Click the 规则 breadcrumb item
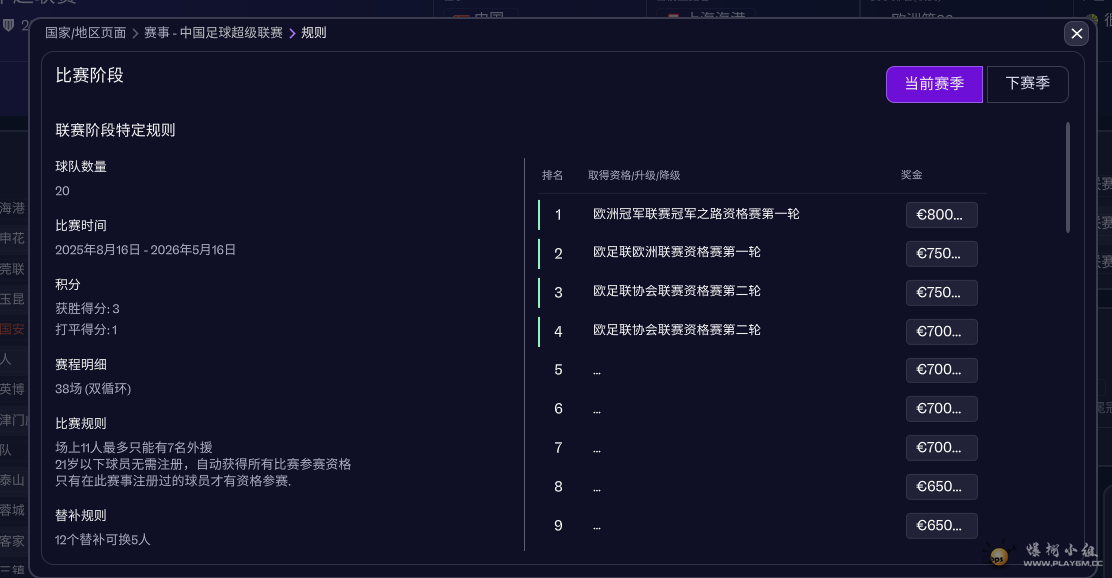The width and height of the screenshot is (1112, 578). (x=314, y=33)
